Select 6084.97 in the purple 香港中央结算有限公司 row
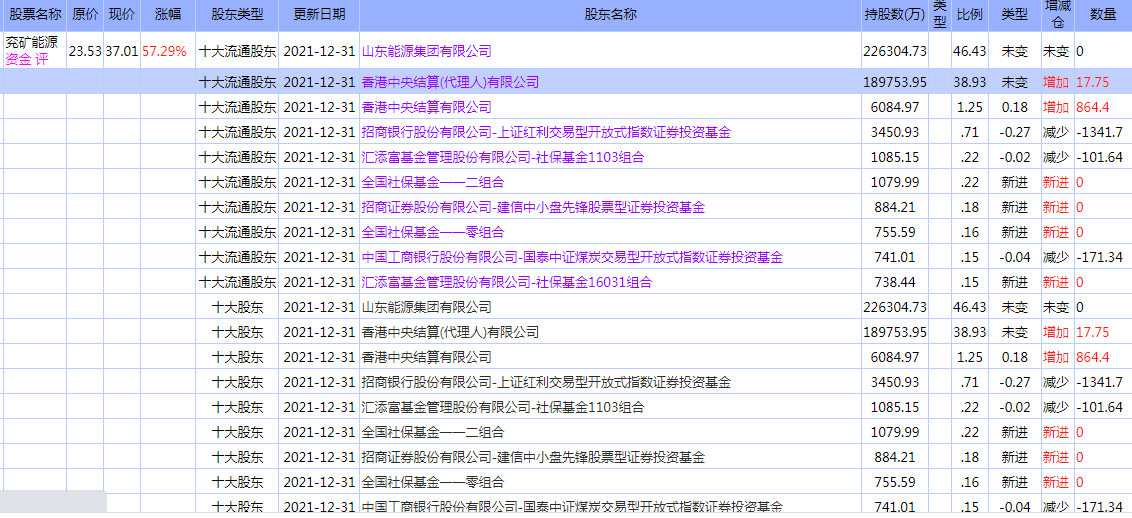 (894, 107)
